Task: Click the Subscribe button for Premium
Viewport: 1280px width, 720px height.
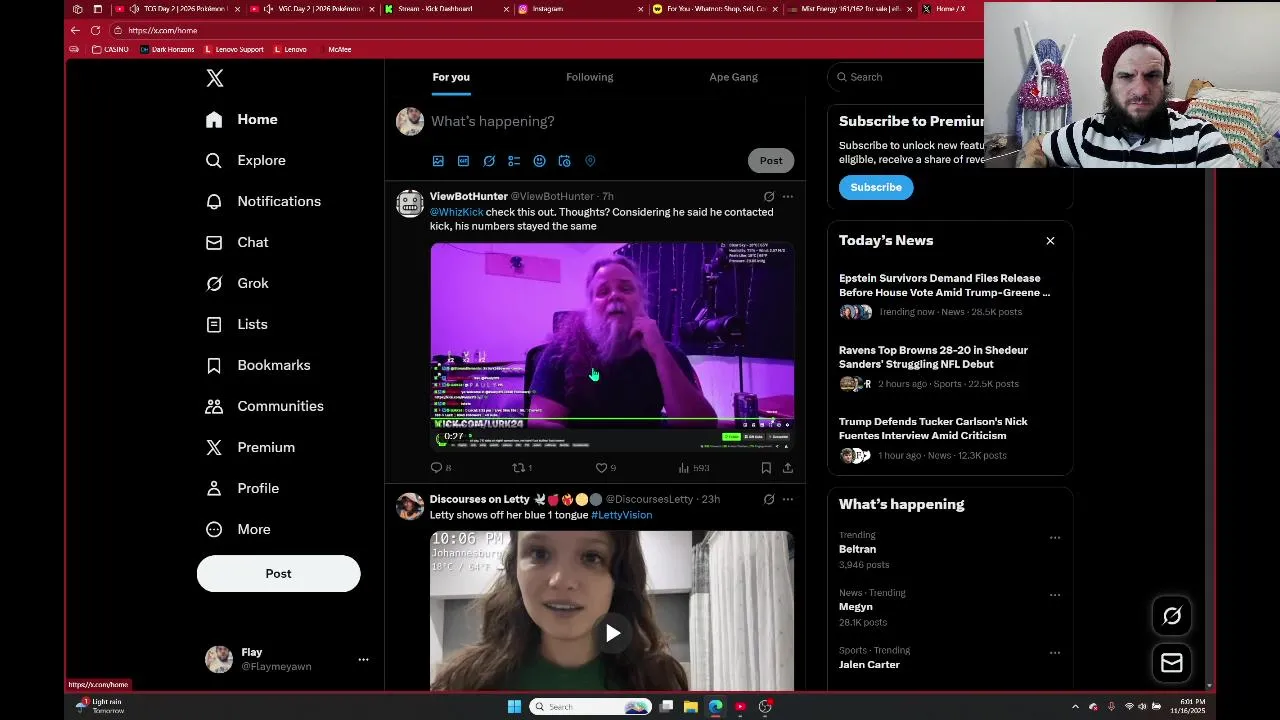Action: 876,187
